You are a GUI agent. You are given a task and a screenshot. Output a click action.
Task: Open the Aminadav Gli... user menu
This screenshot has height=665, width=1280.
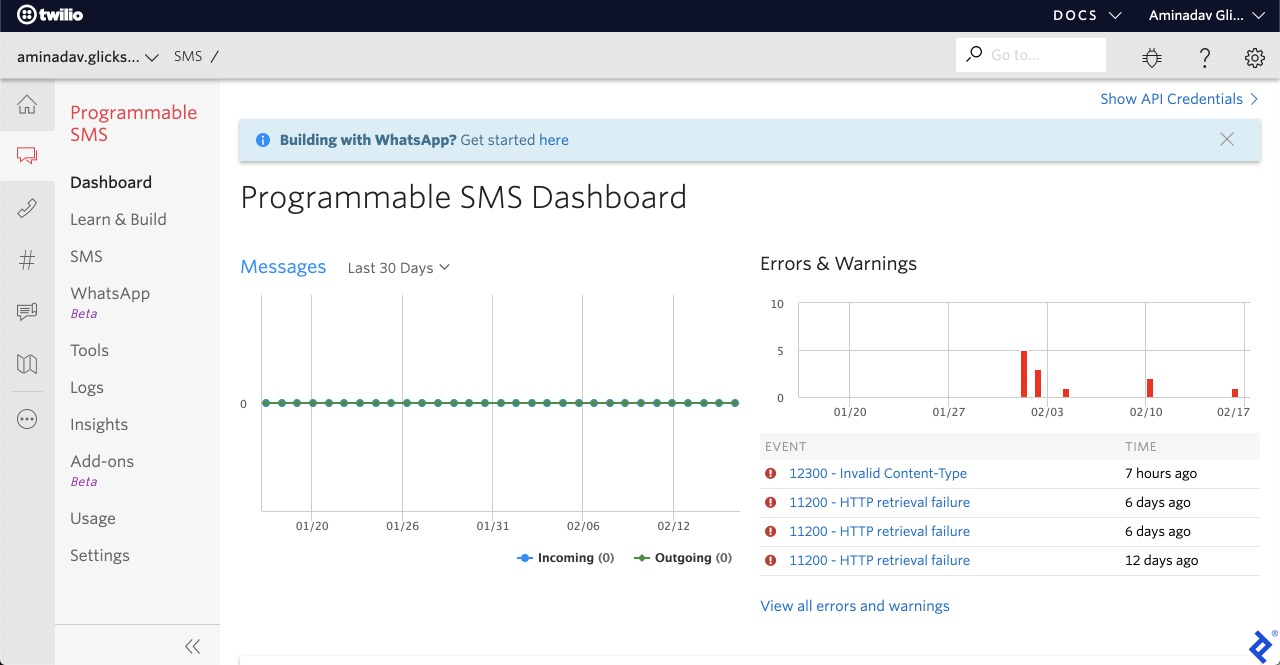(x=1206, y=15)
